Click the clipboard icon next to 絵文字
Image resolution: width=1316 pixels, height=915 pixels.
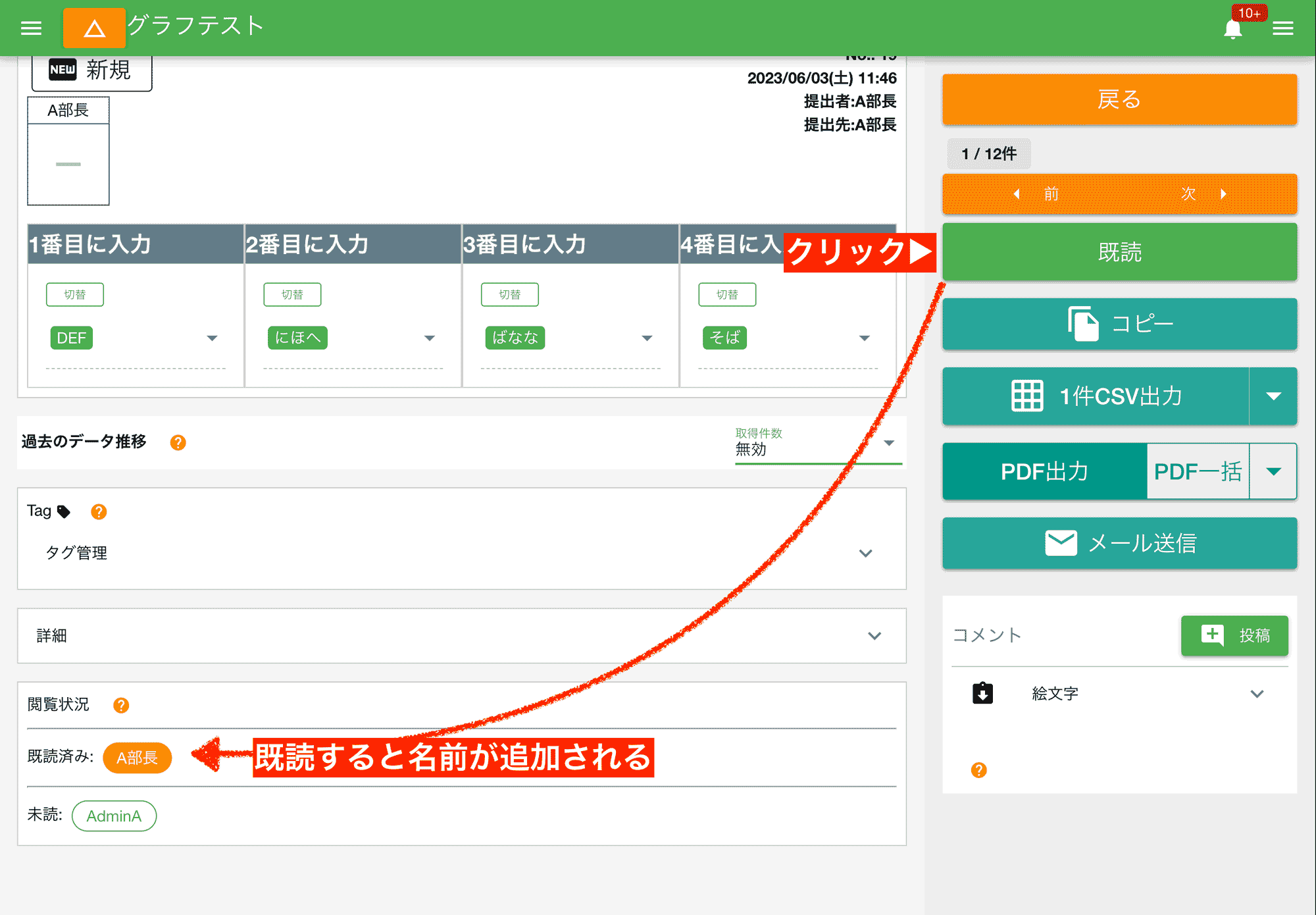pyautogui.click(x=982, y=693)
